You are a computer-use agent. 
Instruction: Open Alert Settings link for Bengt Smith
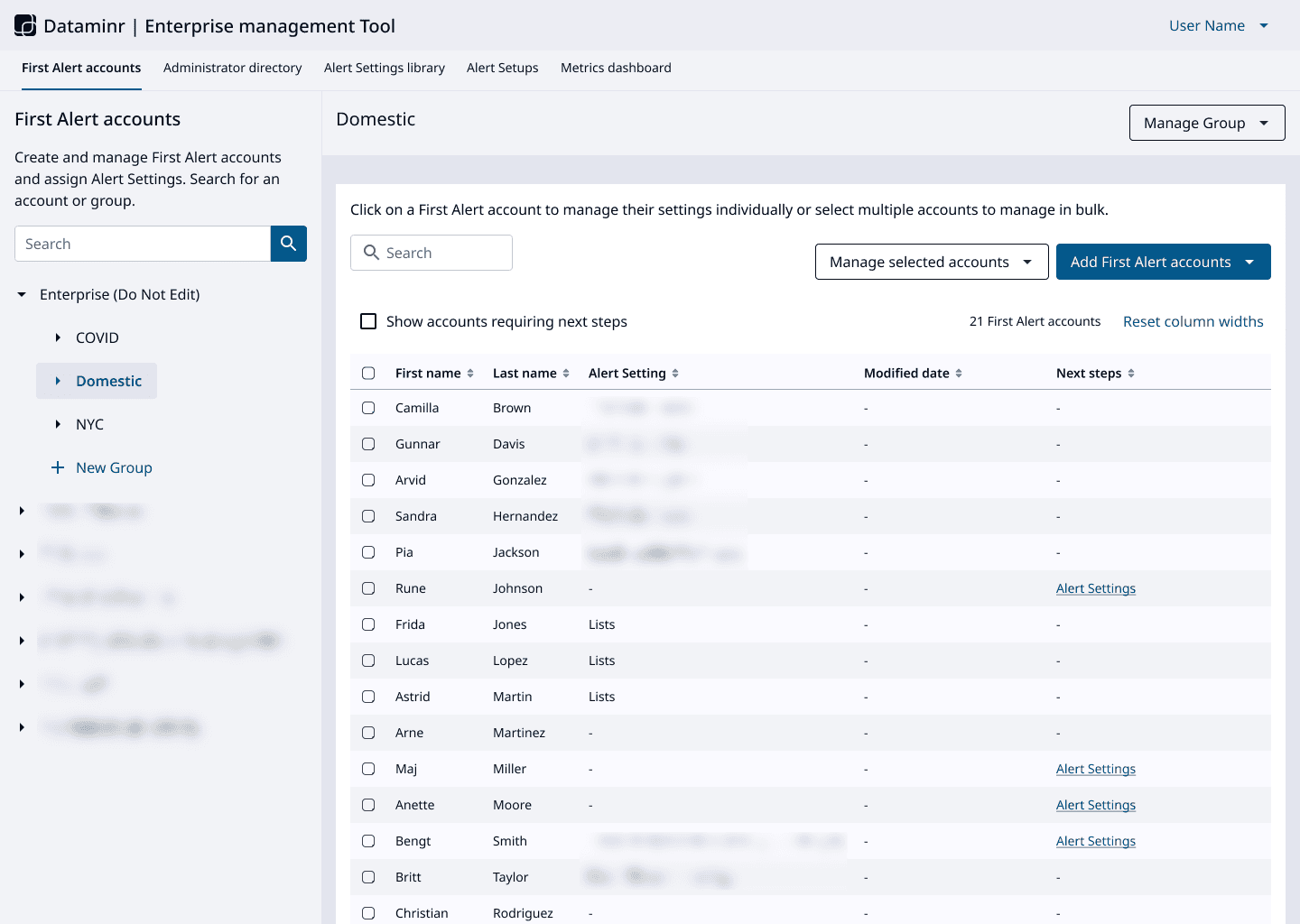coord(1096,841)
